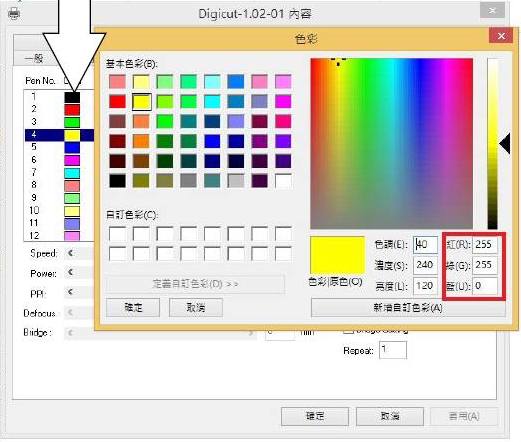Click 新增自訂色彩(A) add custom color button
The image size is (521, 442).
pos(408,308)
